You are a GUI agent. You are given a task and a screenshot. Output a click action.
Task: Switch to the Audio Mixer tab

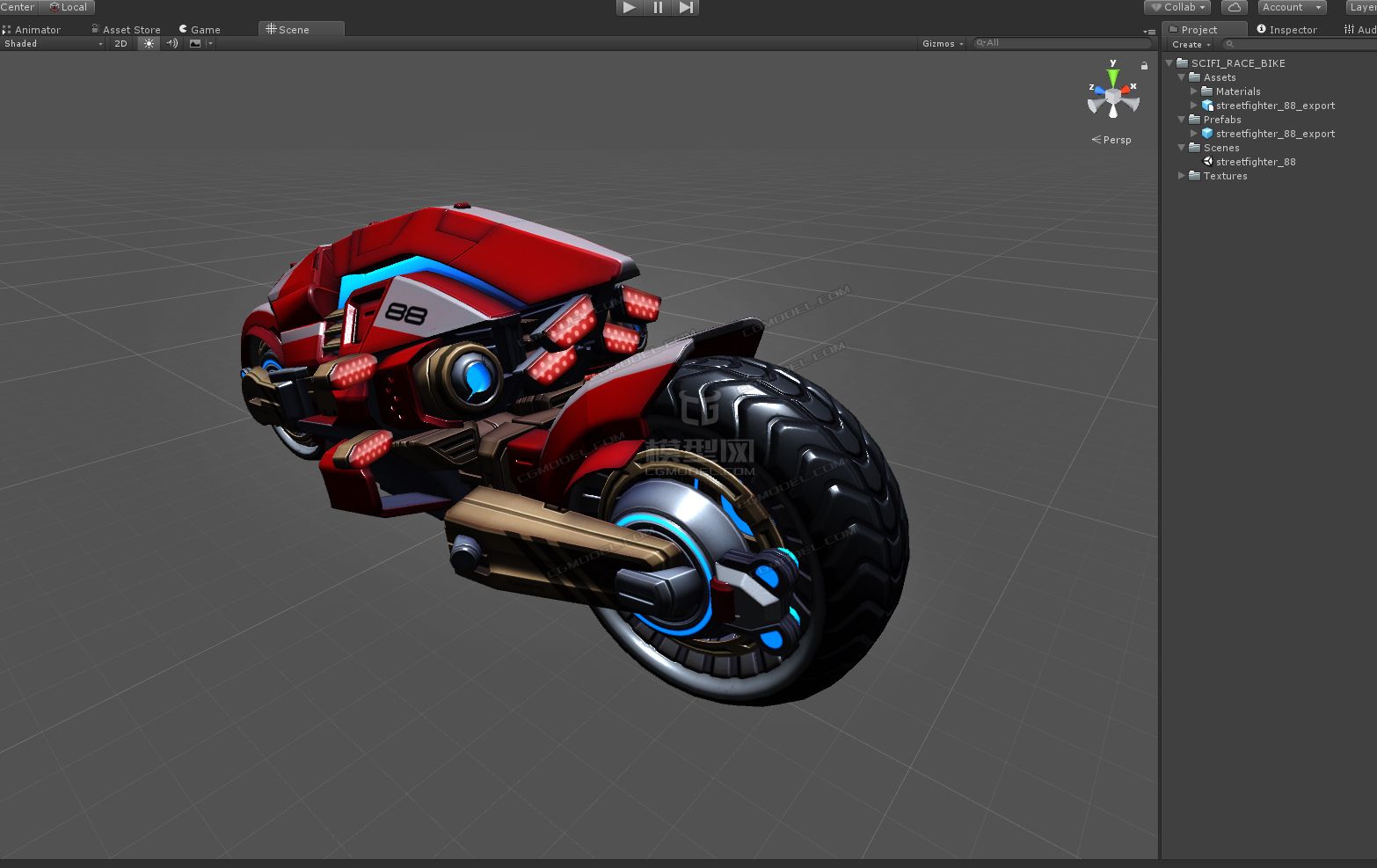pyautogui.click(x=1359, y=29)
